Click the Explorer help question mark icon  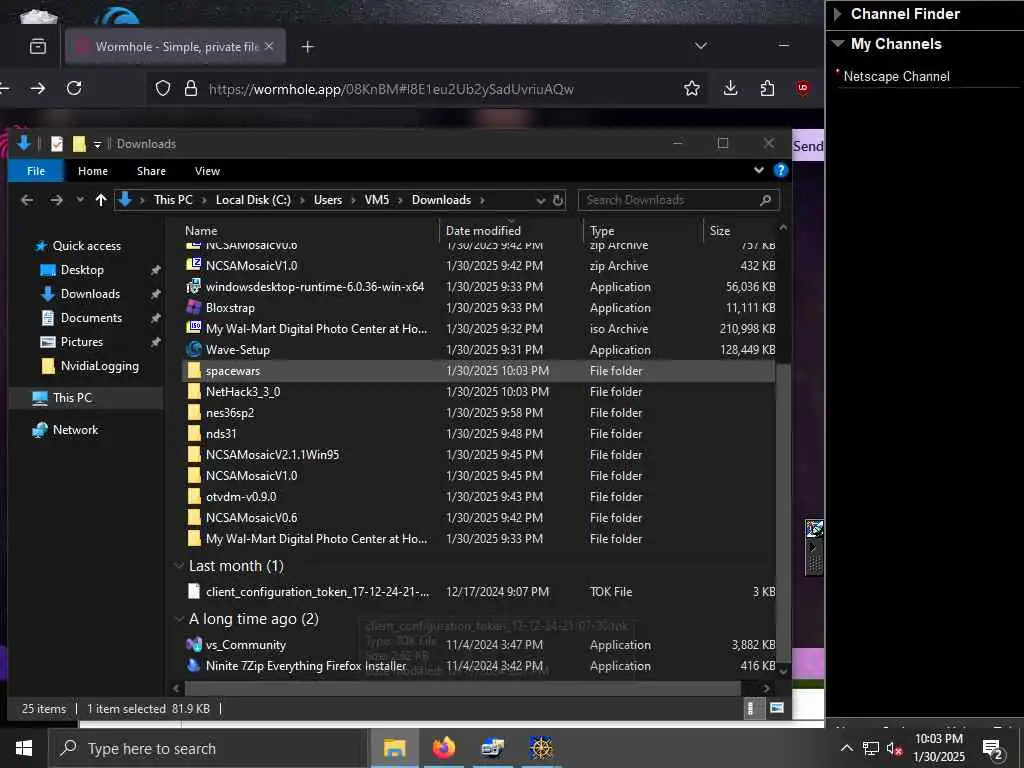tap(780, 170)
